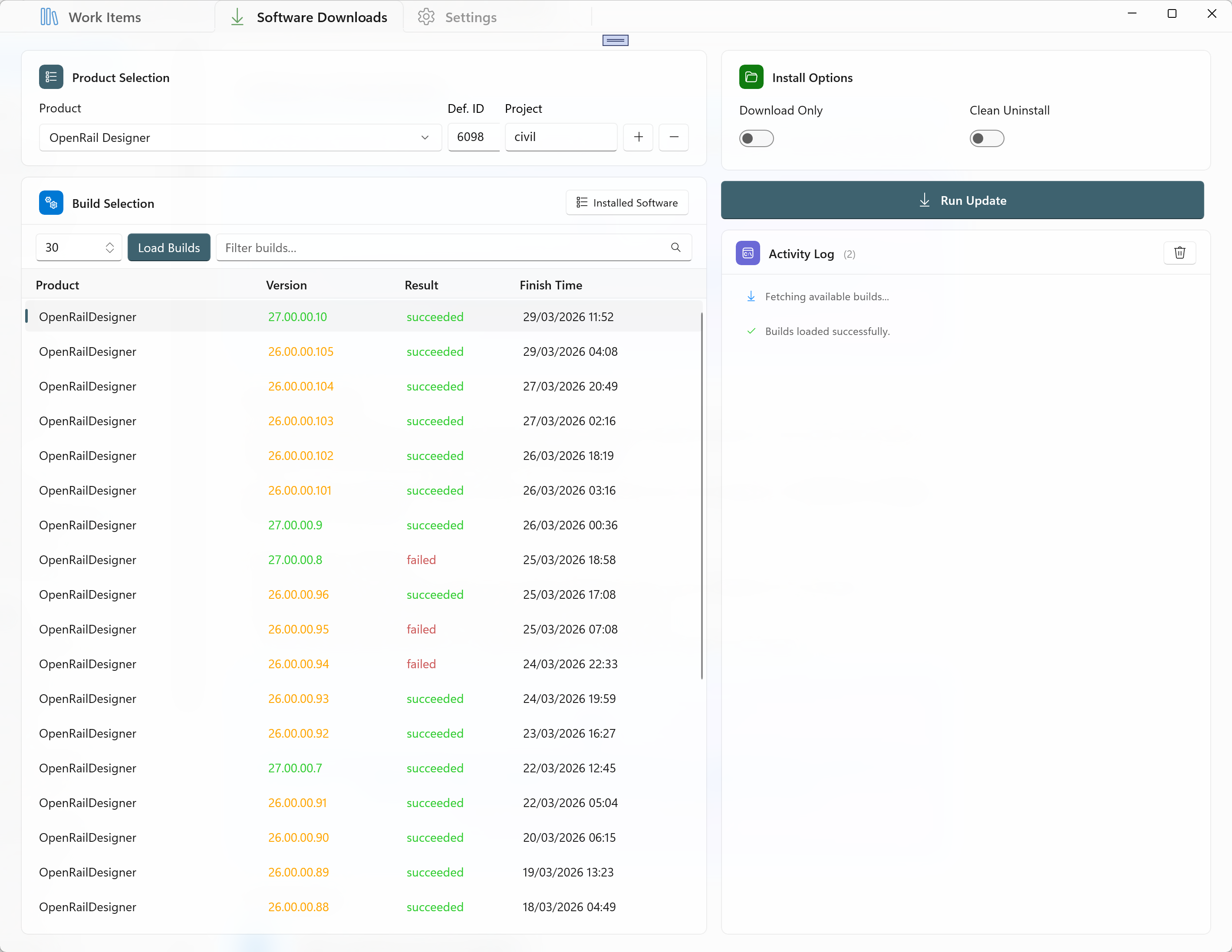Clear the activity log with trash icon

click(x=1179, y=253)
